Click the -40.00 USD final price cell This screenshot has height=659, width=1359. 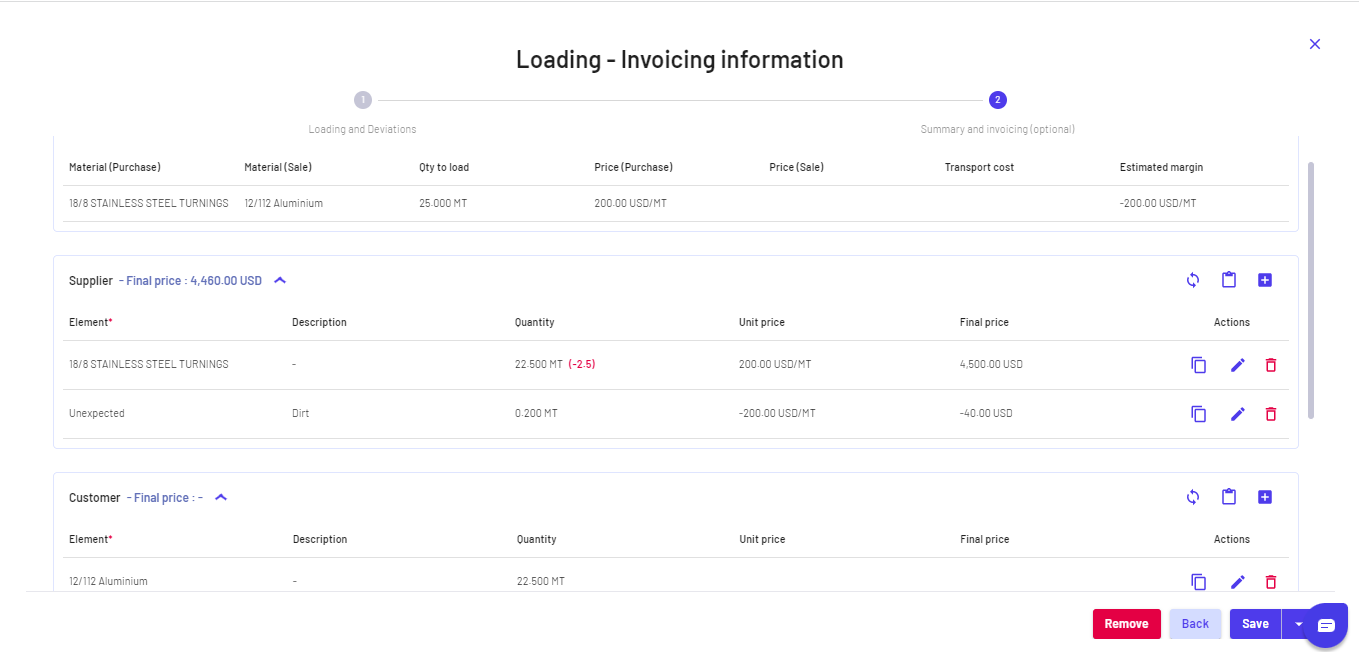986,414
